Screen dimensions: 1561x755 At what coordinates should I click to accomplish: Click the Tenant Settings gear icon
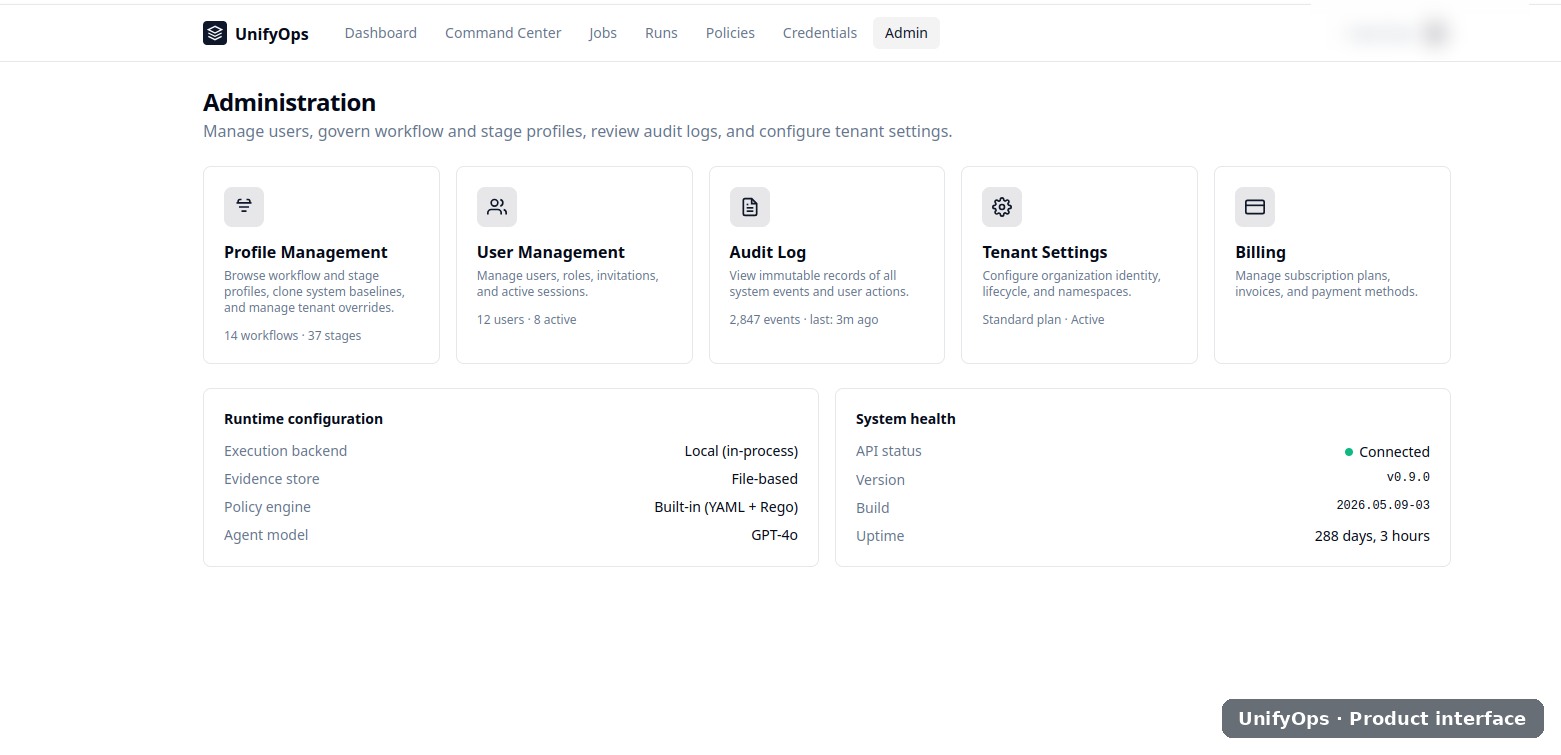pos(1002,207)
